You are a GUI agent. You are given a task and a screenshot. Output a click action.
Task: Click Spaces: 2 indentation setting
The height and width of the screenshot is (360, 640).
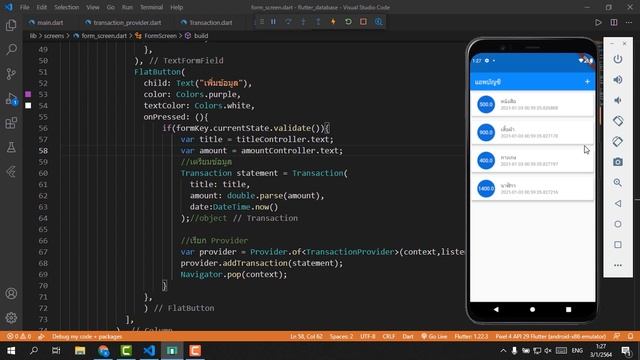pos(341,336)
